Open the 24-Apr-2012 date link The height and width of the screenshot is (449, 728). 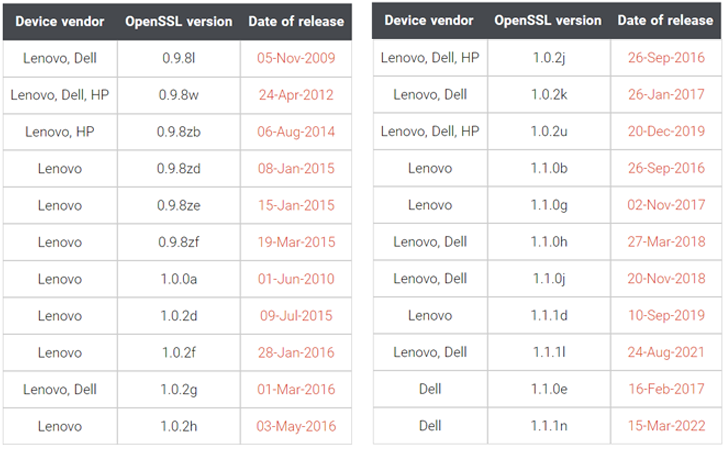click(296, 95)
